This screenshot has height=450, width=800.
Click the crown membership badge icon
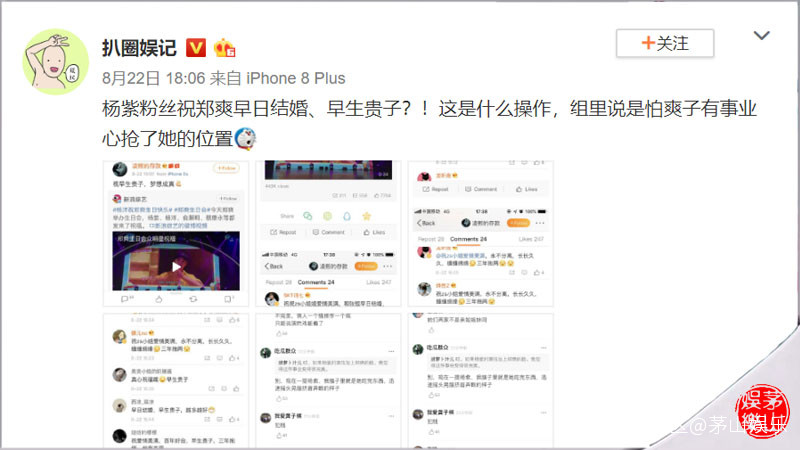(224, 48)
